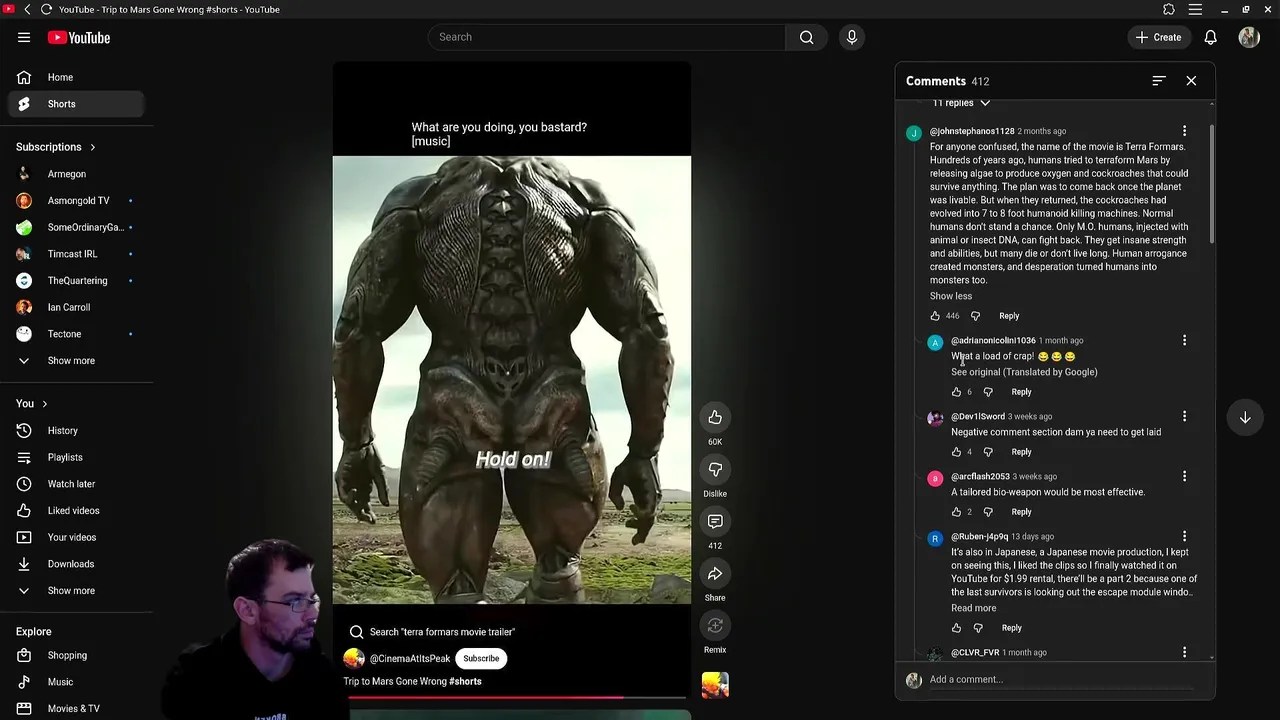The width and height of the screenshot is (1280, 720).
Task: Search 'terra formars movie trailer' suggestion
Action: click(432, 632)
